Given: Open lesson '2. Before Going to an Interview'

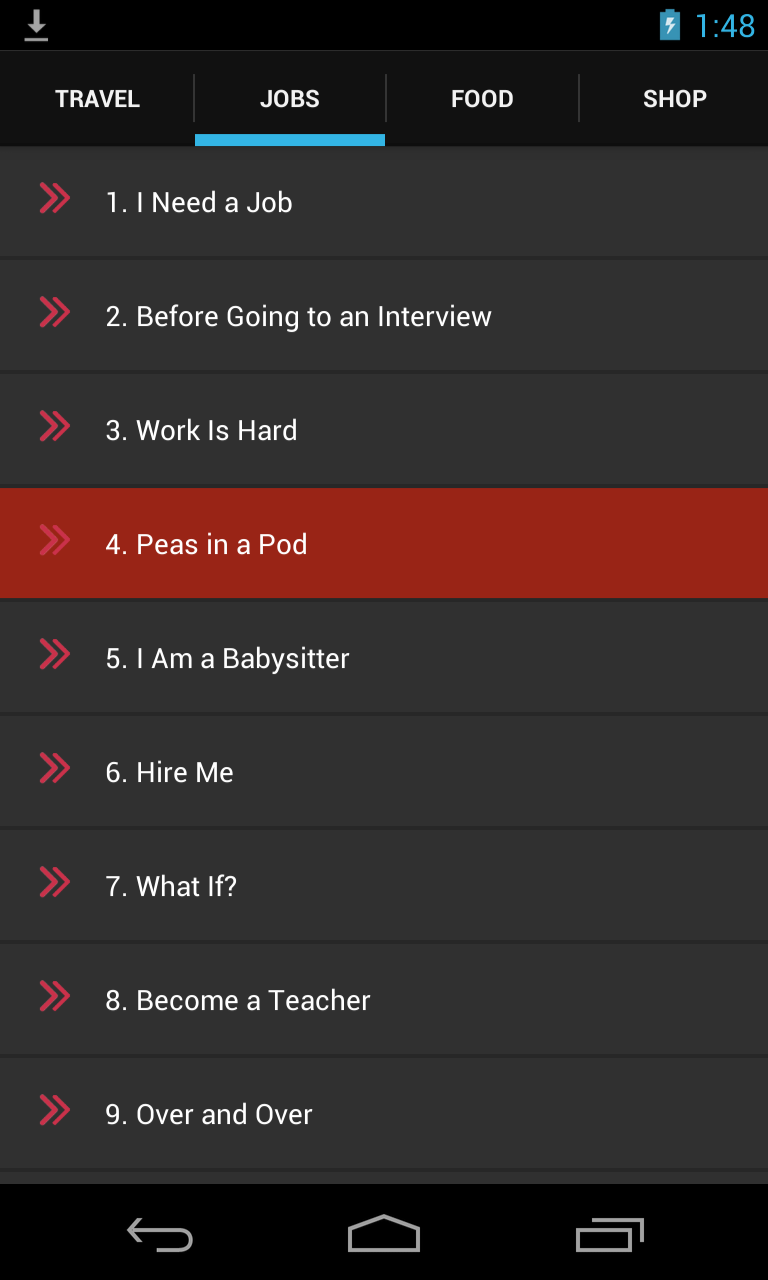Looking at the screenshot, I should (298, 317).
